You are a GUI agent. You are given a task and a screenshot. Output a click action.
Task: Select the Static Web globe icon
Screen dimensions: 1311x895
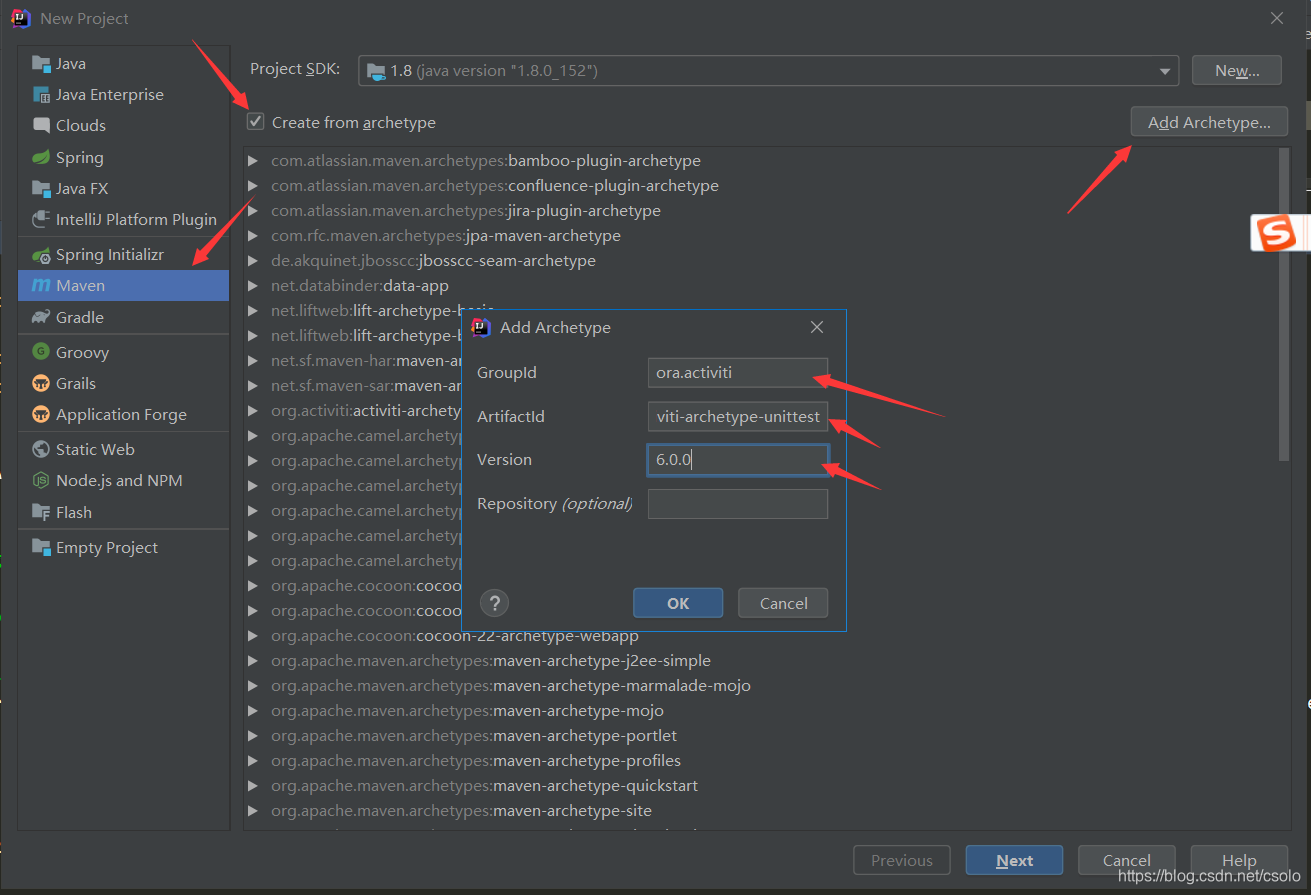click(x=41, y=450)
